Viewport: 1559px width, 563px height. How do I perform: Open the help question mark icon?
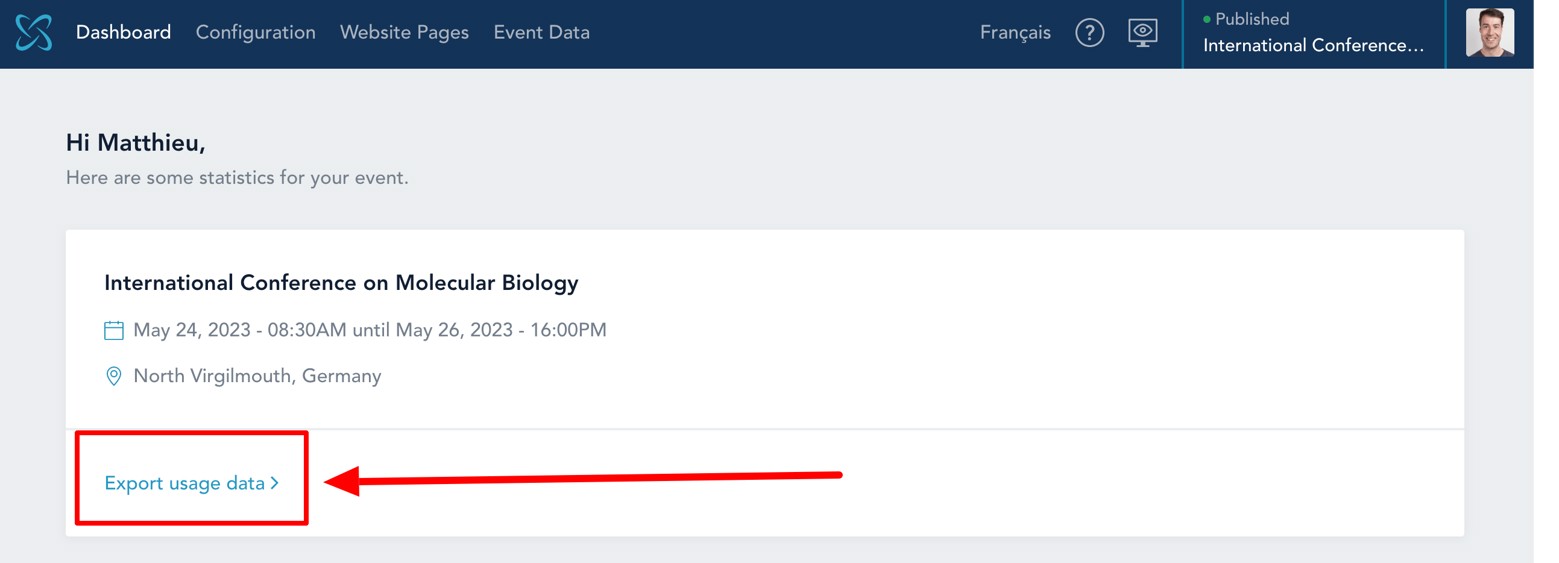tap(1089, 33)
